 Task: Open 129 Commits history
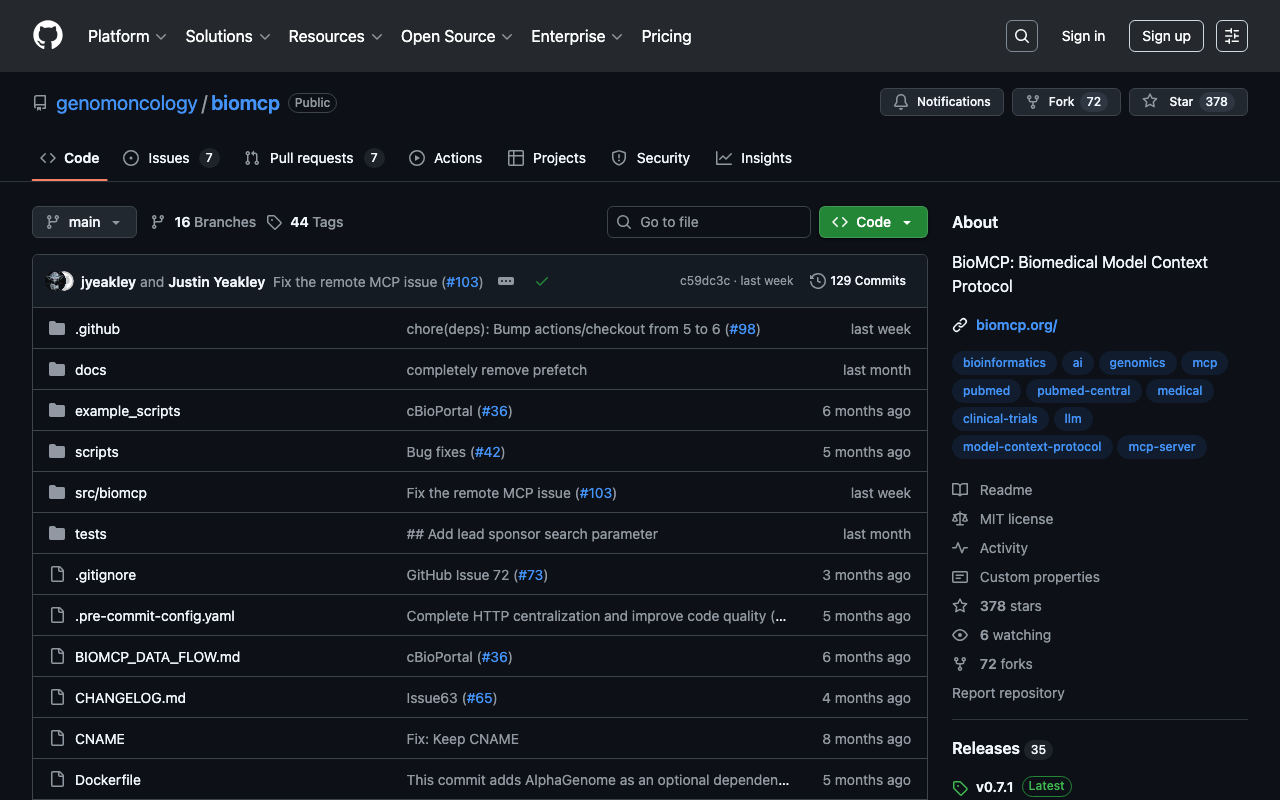[858, 281]
